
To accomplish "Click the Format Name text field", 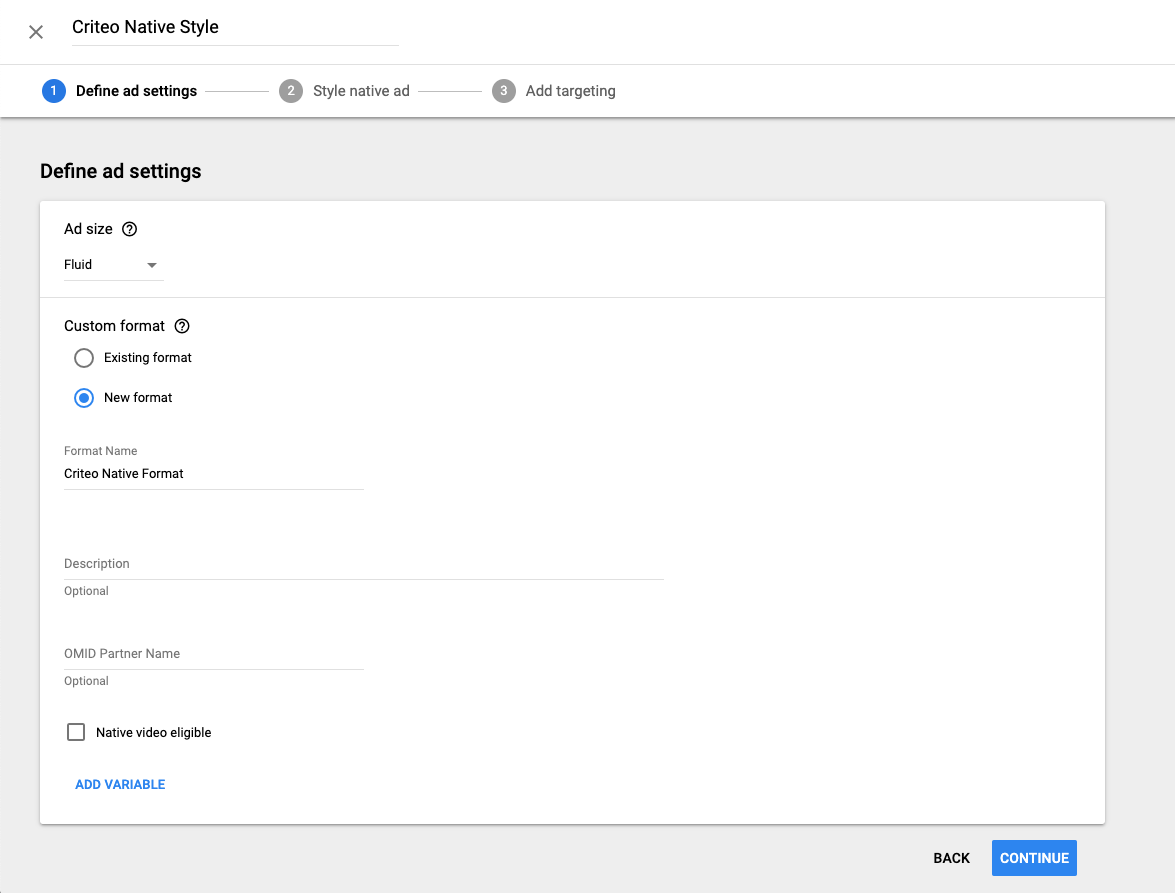I will [213, 474].
